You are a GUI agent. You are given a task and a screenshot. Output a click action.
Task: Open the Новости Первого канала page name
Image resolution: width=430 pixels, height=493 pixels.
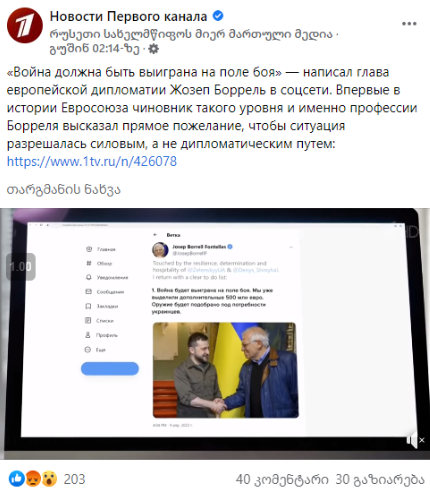tap(128, 16)
